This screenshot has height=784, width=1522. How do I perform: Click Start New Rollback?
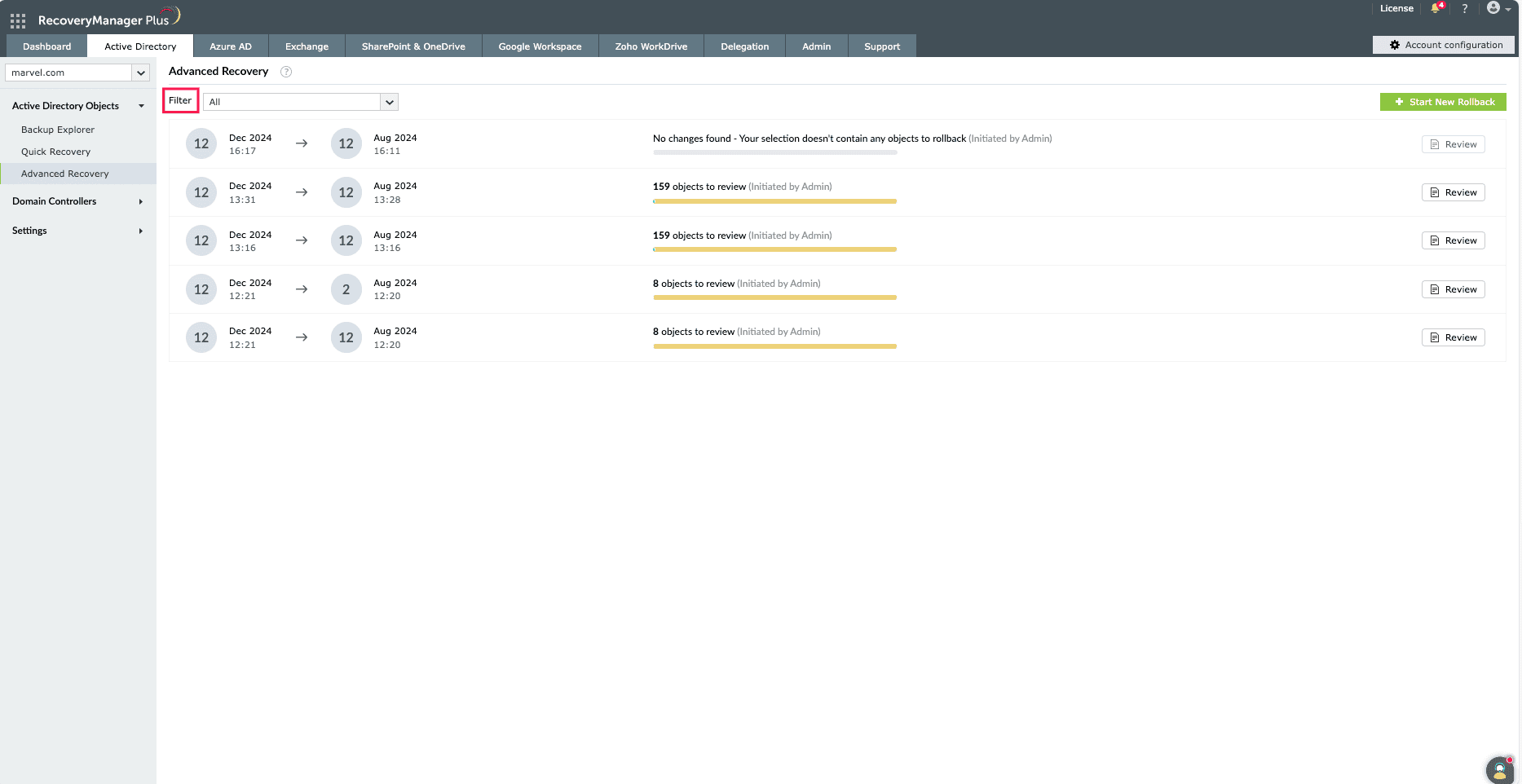(x=1443, y=102)
